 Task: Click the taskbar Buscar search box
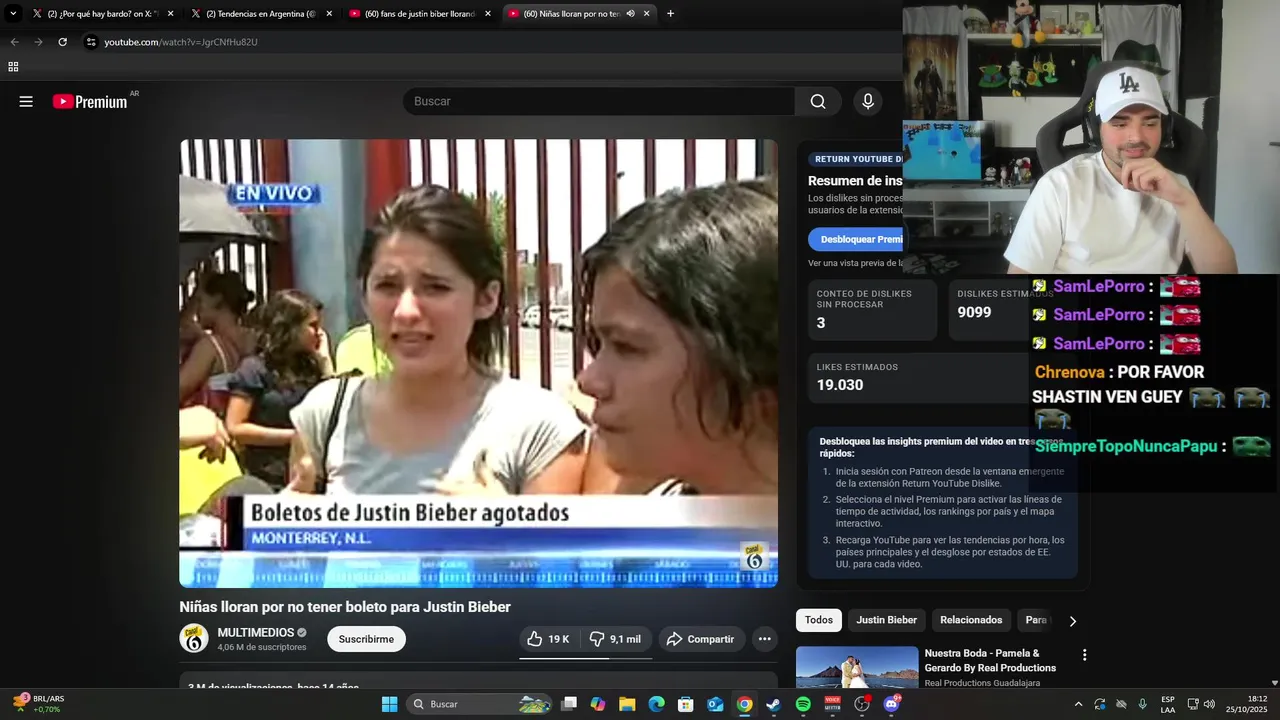[481, 704]
